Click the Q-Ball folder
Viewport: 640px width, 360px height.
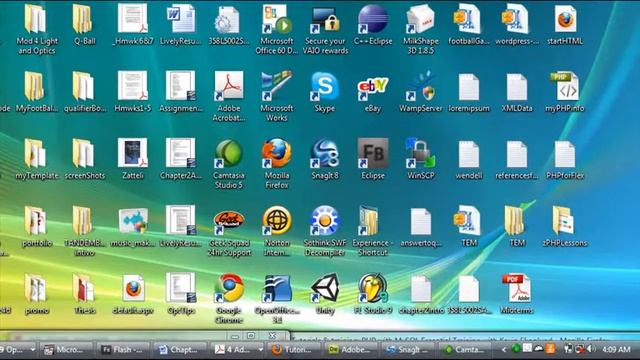click(82, 19)
